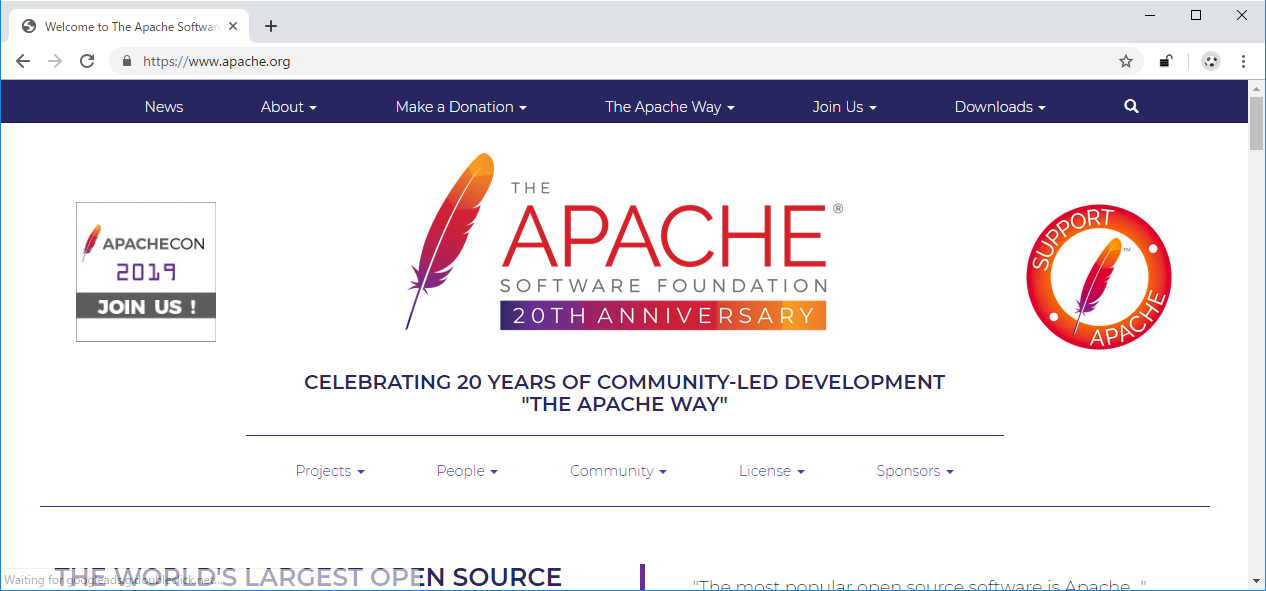Bookmark this page with the star icon

1126,61
